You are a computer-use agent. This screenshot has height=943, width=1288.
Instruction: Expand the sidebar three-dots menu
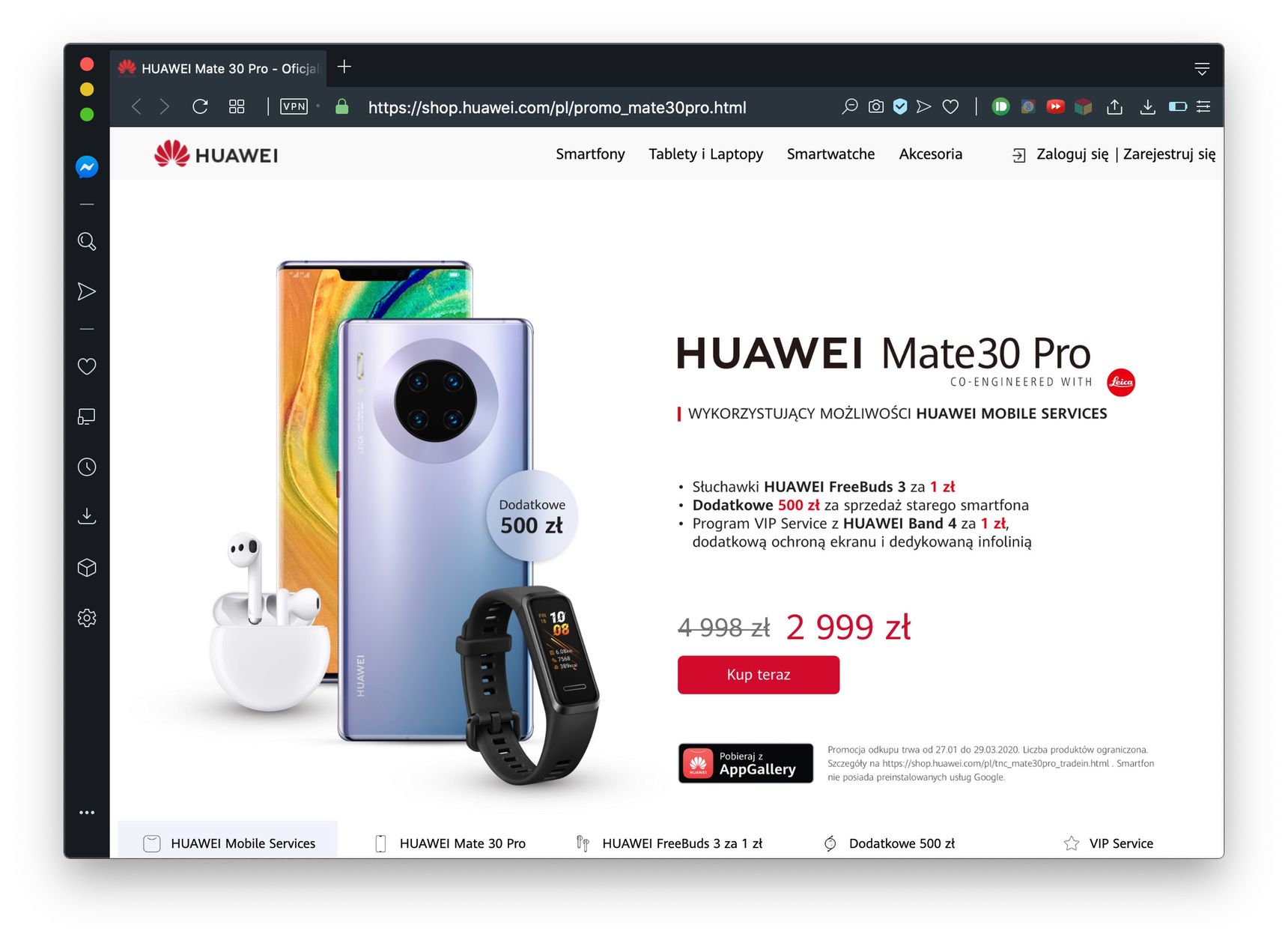(87, 812)
